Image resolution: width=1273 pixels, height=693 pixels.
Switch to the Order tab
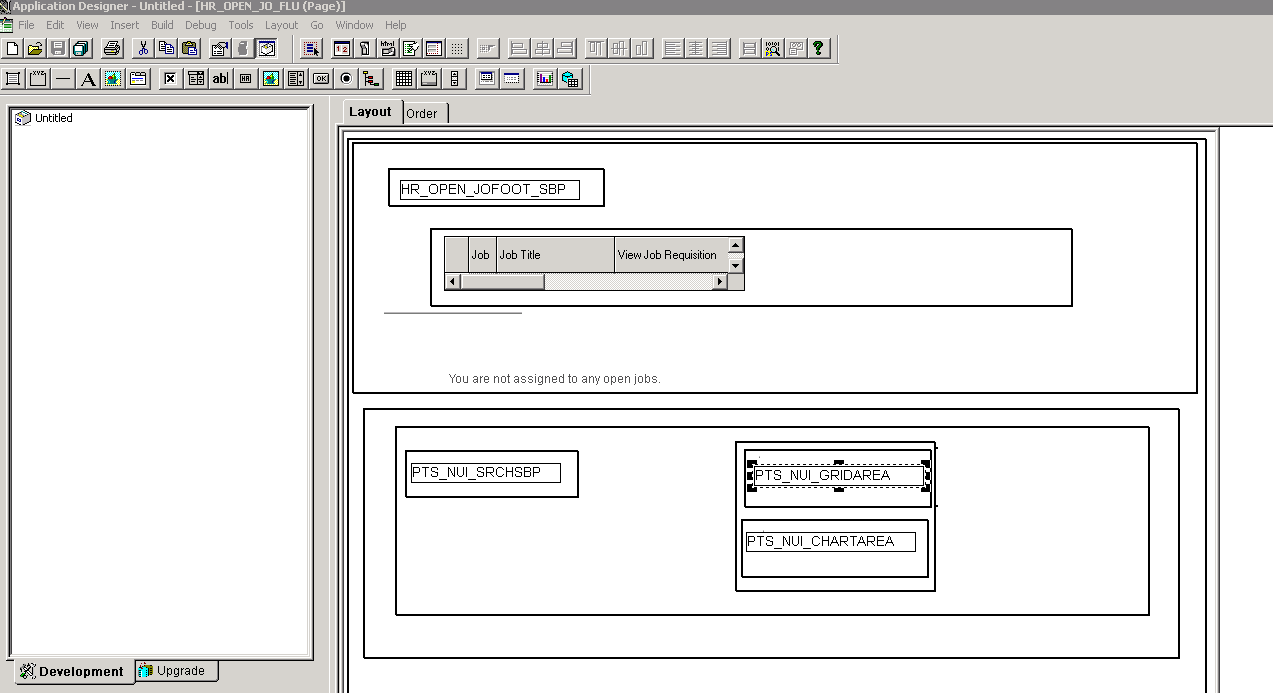[x=422, y=114]
